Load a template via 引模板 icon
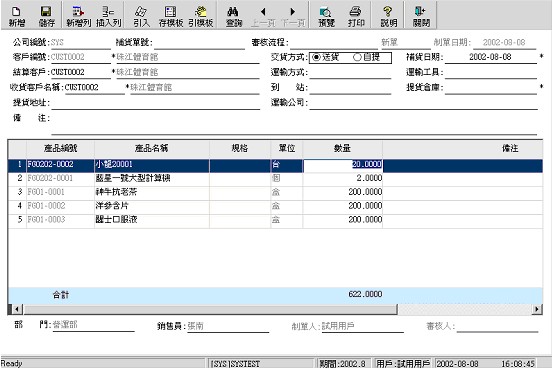Viewport: 554px width, 368px height. (x=201, y=16)
